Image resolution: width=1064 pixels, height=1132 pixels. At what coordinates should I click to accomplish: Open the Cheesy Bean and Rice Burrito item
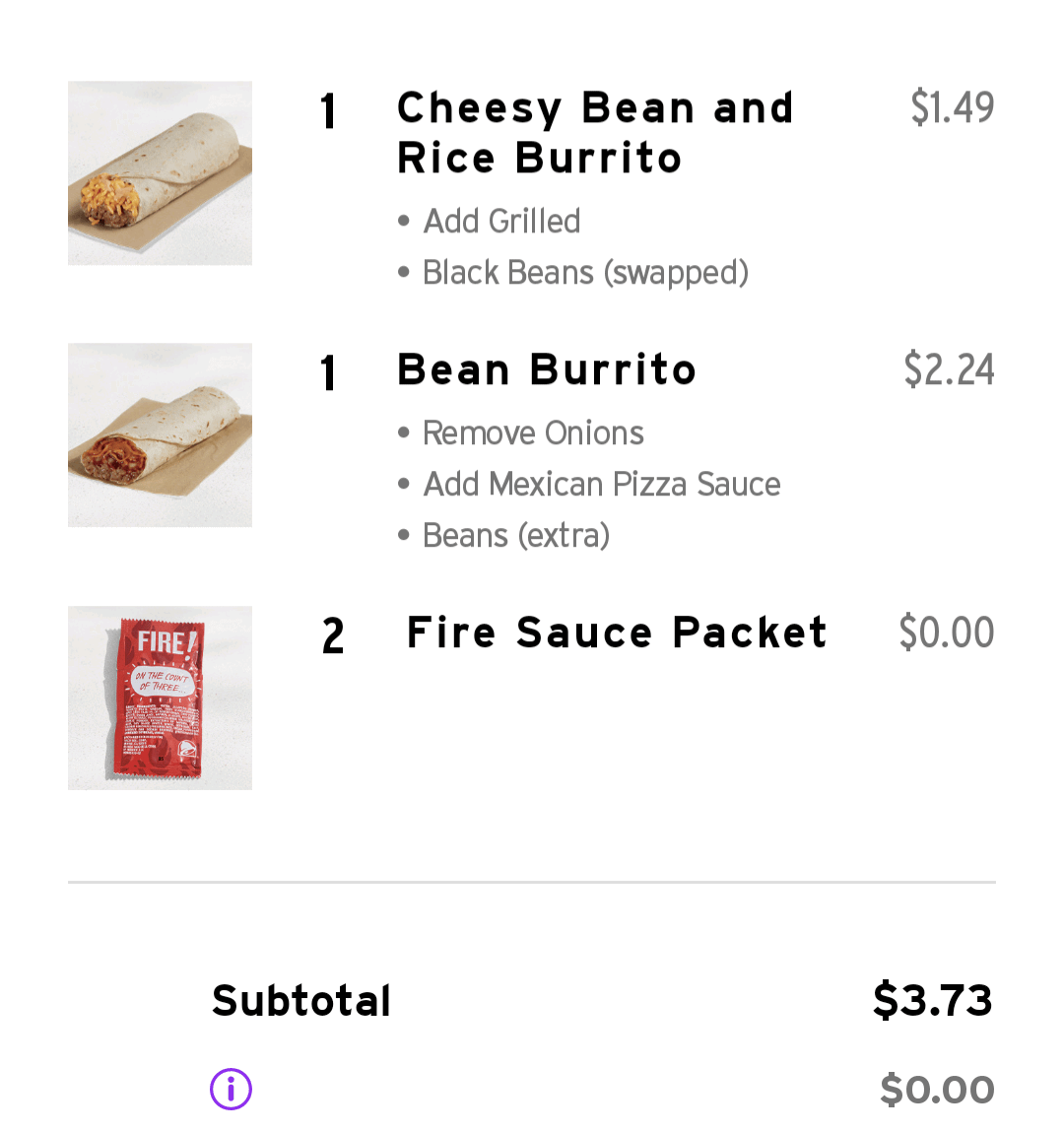click(594, 133)
